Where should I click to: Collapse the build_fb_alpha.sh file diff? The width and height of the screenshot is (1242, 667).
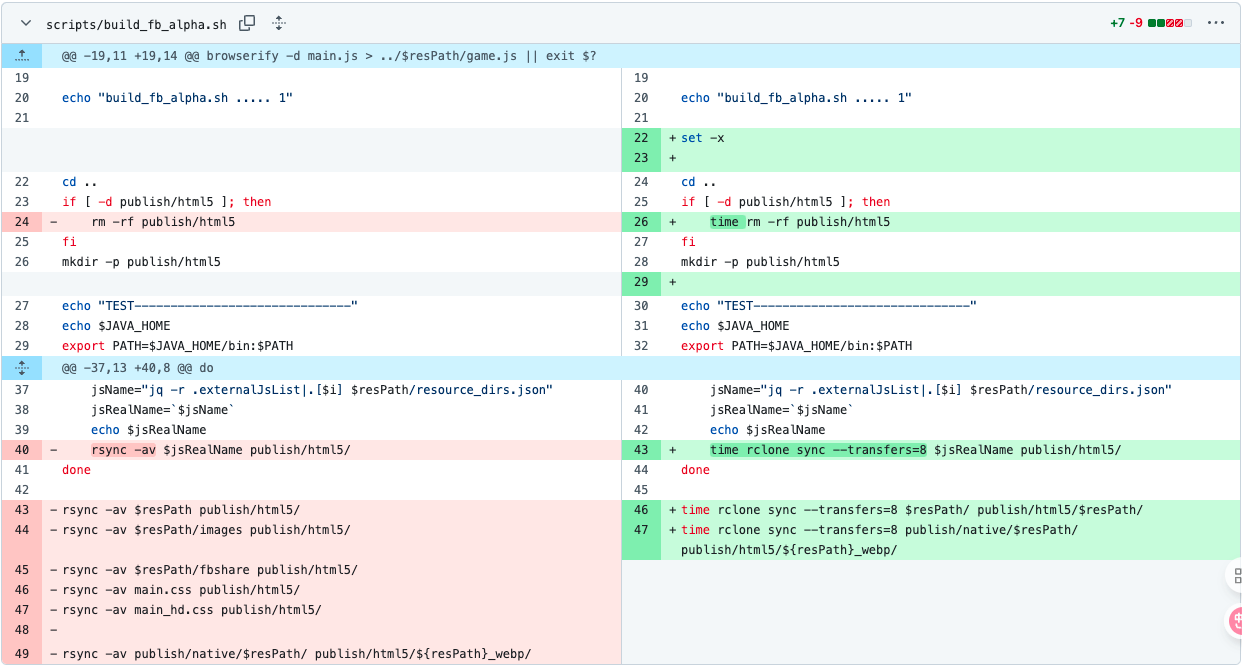pyautogui.click(x=25, y=23)
